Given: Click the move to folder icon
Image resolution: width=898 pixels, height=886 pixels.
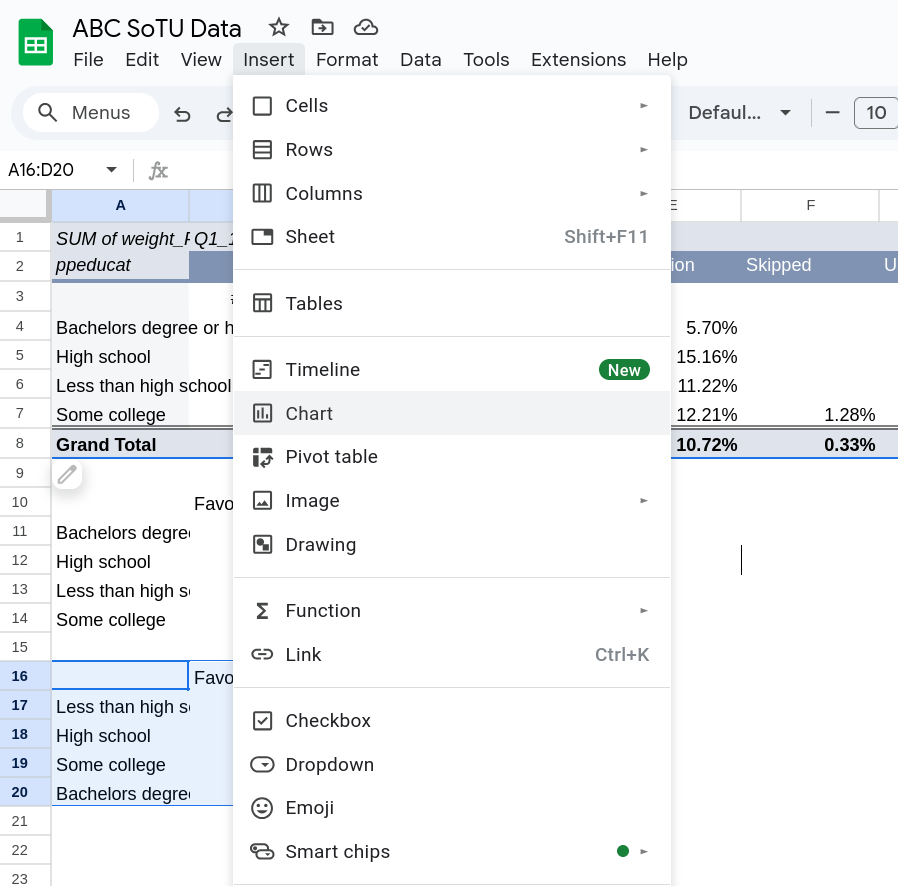Looking at the screenshot, I should coord(322,28).
